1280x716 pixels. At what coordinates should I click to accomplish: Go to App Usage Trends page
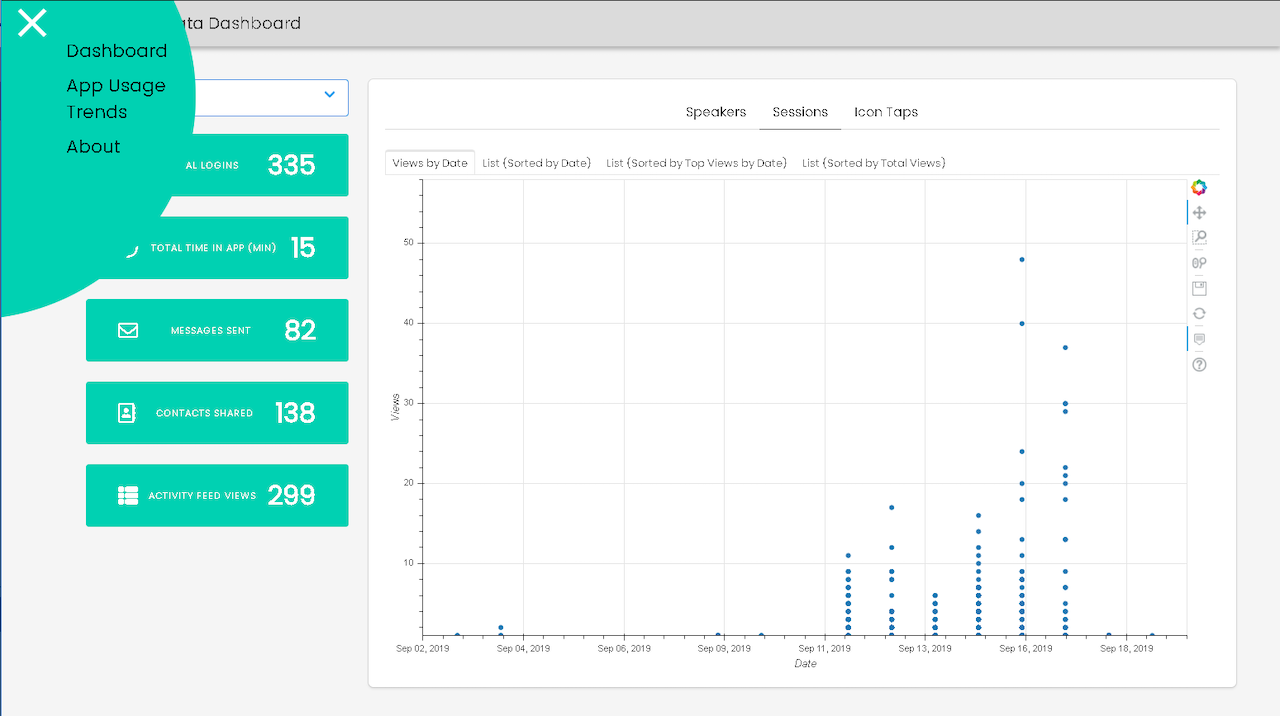pos(116,98)
